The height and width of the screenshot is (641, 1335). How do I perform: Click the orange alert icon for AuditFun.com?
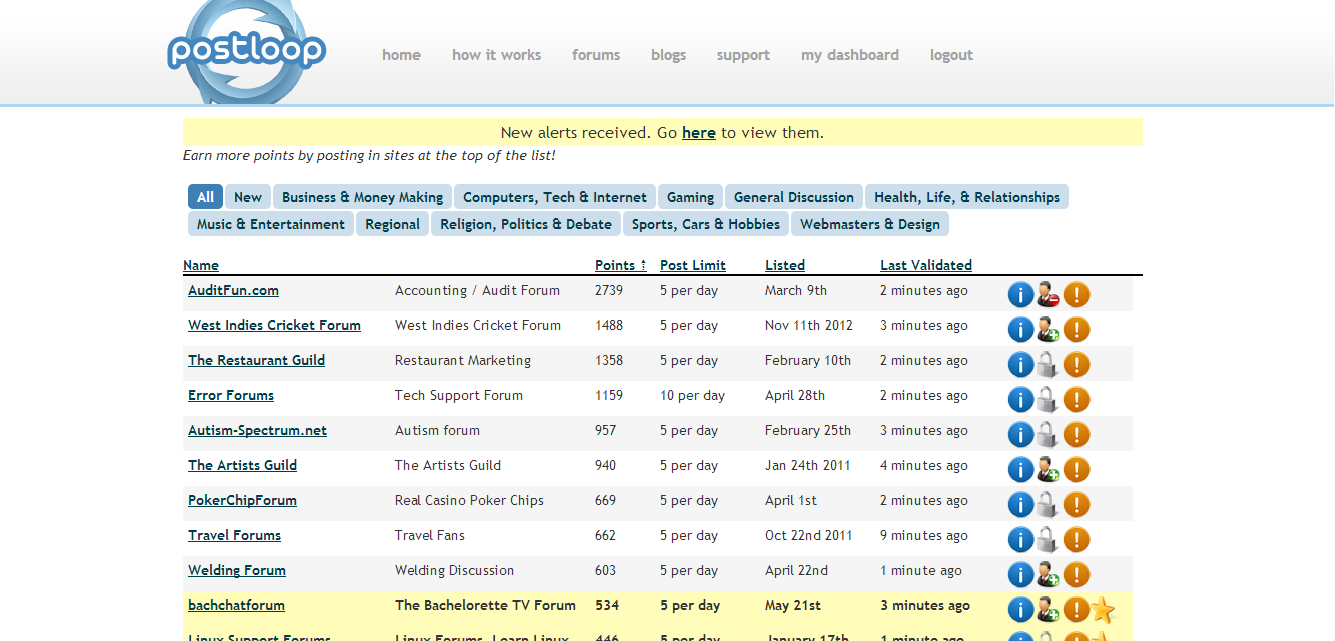(1077, 295)
